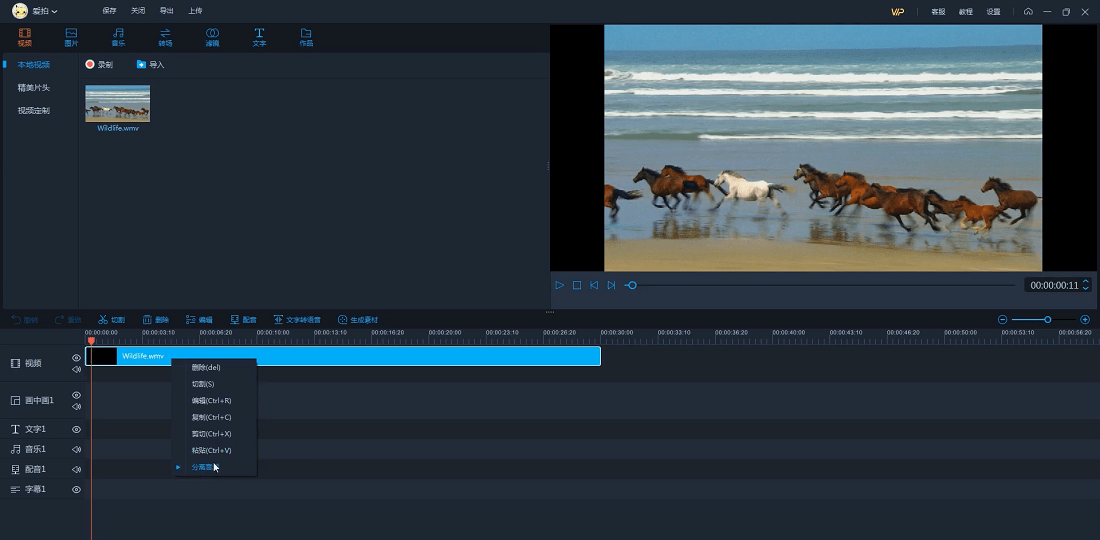Open the 文字 (Text) tab
Screen dimensions: 1100x540
pos(259,37)
